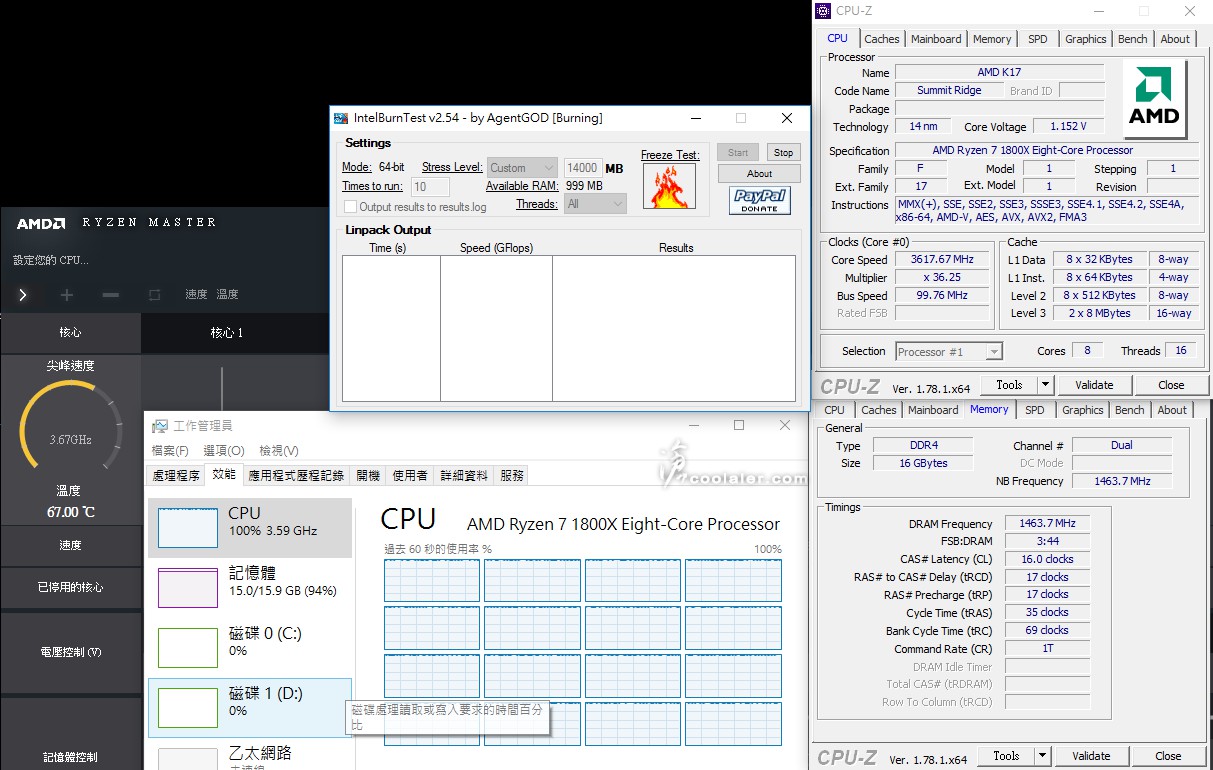1213x770 pixels.
Task: Select the 核心 header in Ryzen Master
Action: (70, 332)
